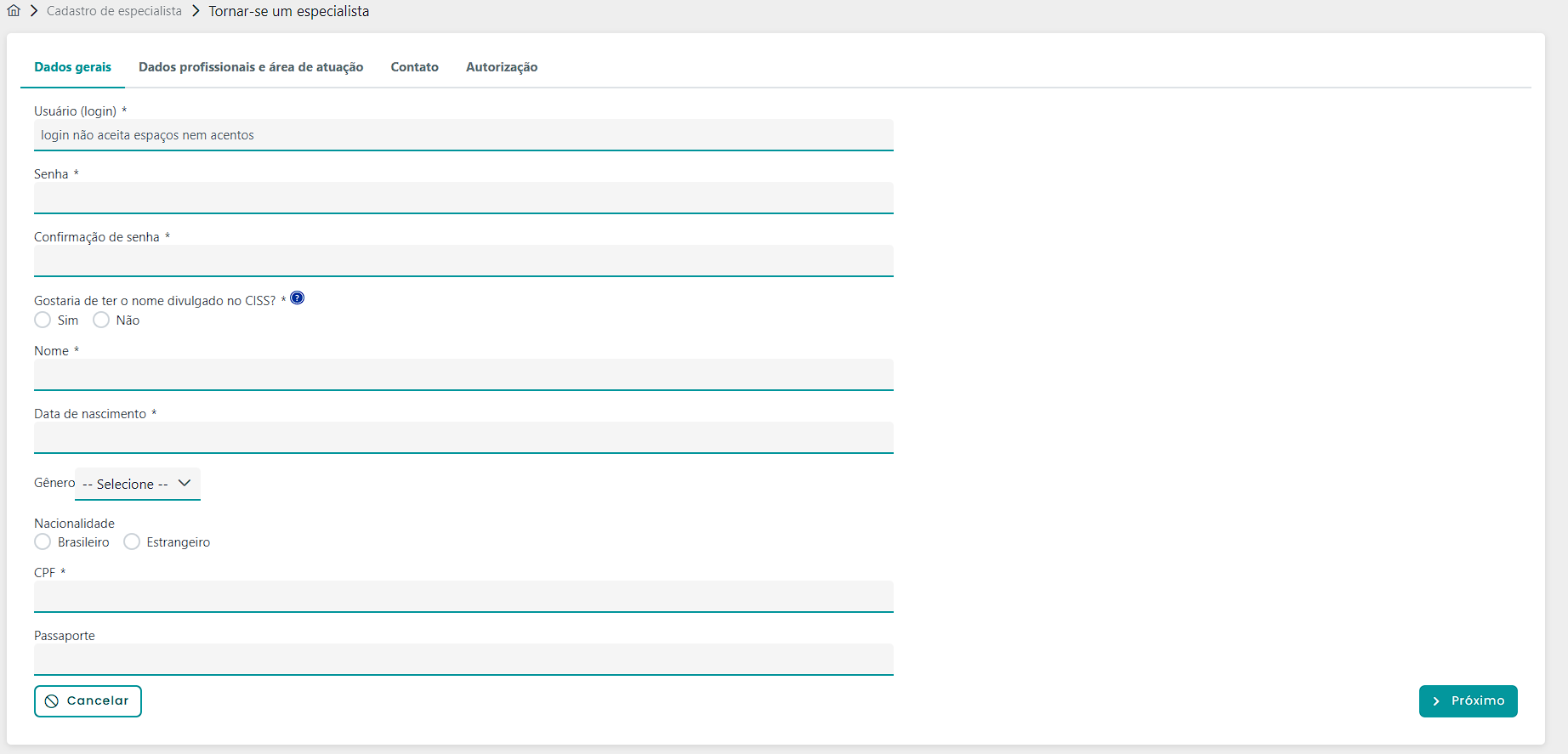Focus the Nome text field
Viewport: 1568px width, 754px height.
(463, 375)
